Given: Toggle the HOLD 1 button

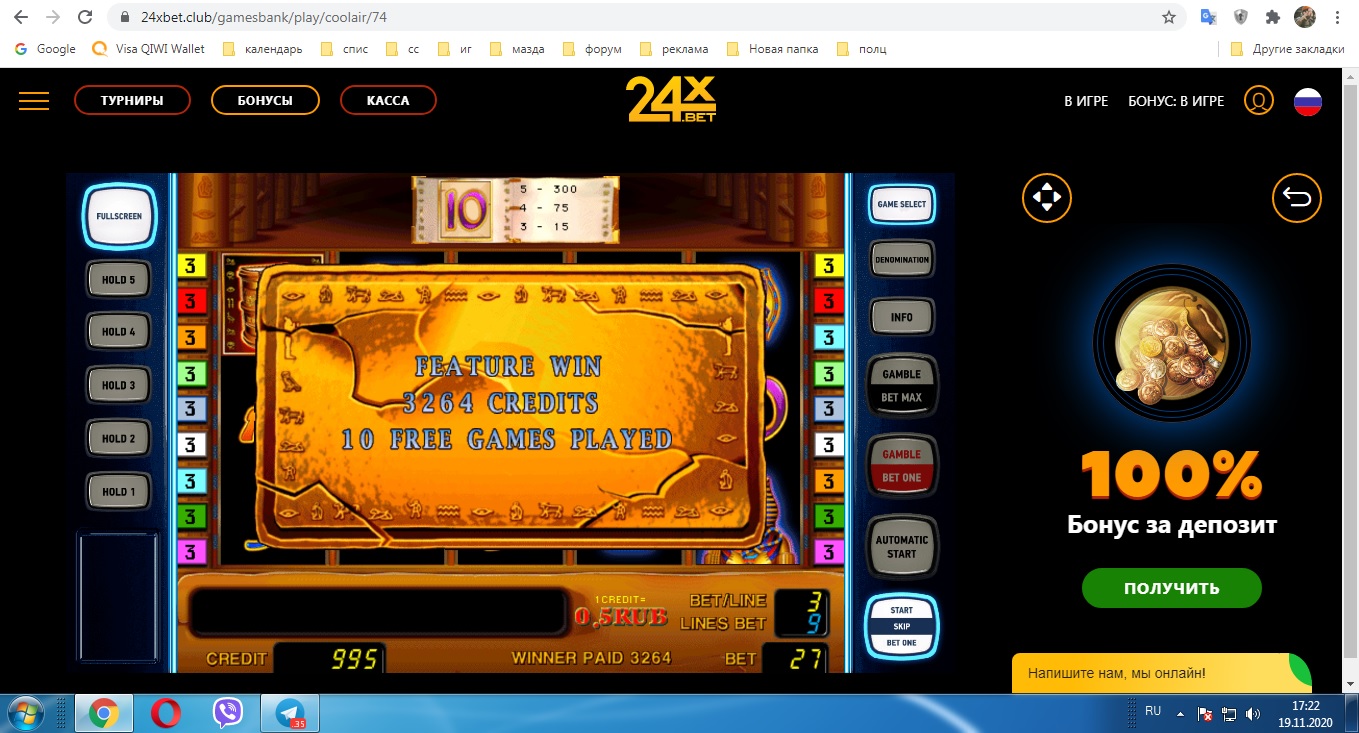Looking at the screenshot, I should click(x=118, y=491).
